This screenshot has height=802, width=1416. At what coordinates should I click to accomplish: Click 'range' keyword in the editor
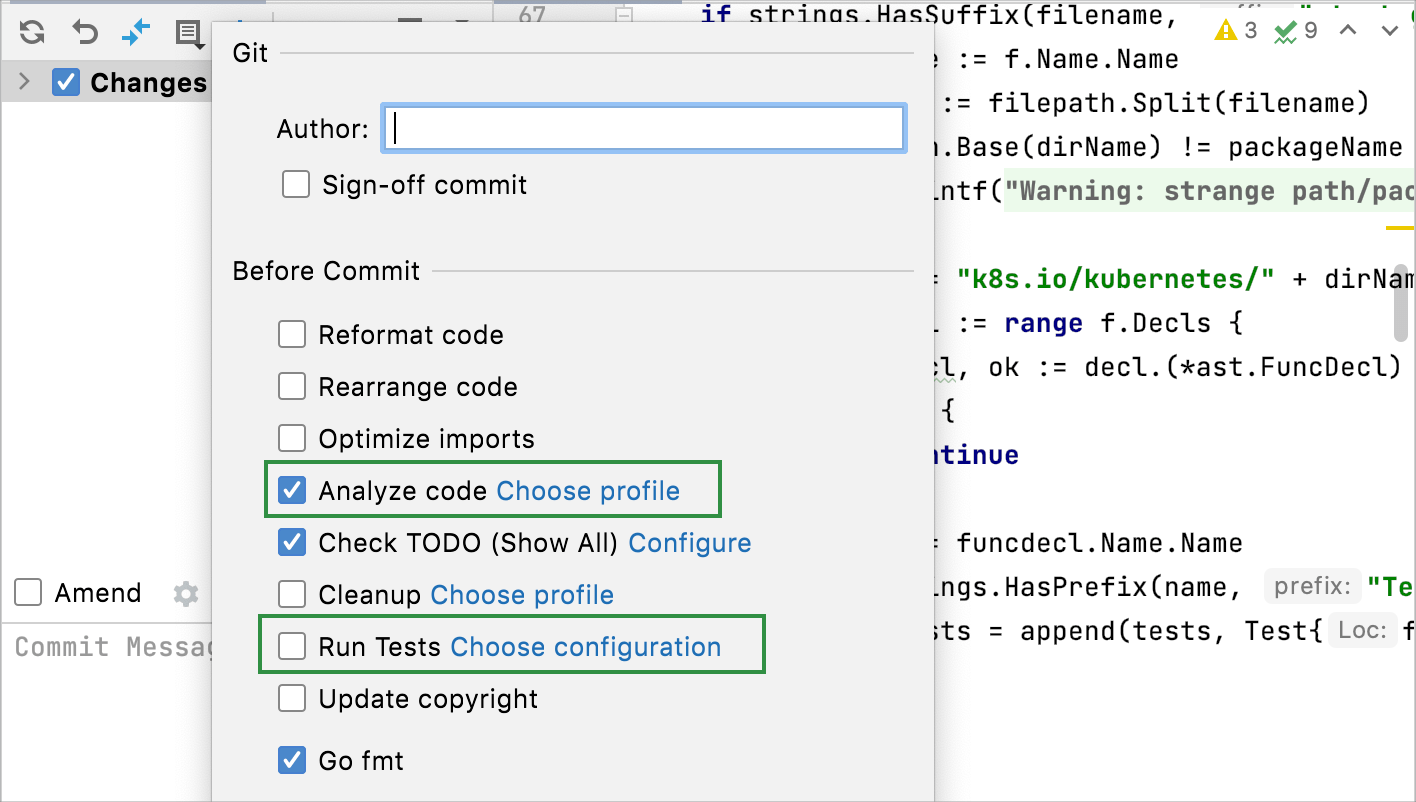point(1044,323)
